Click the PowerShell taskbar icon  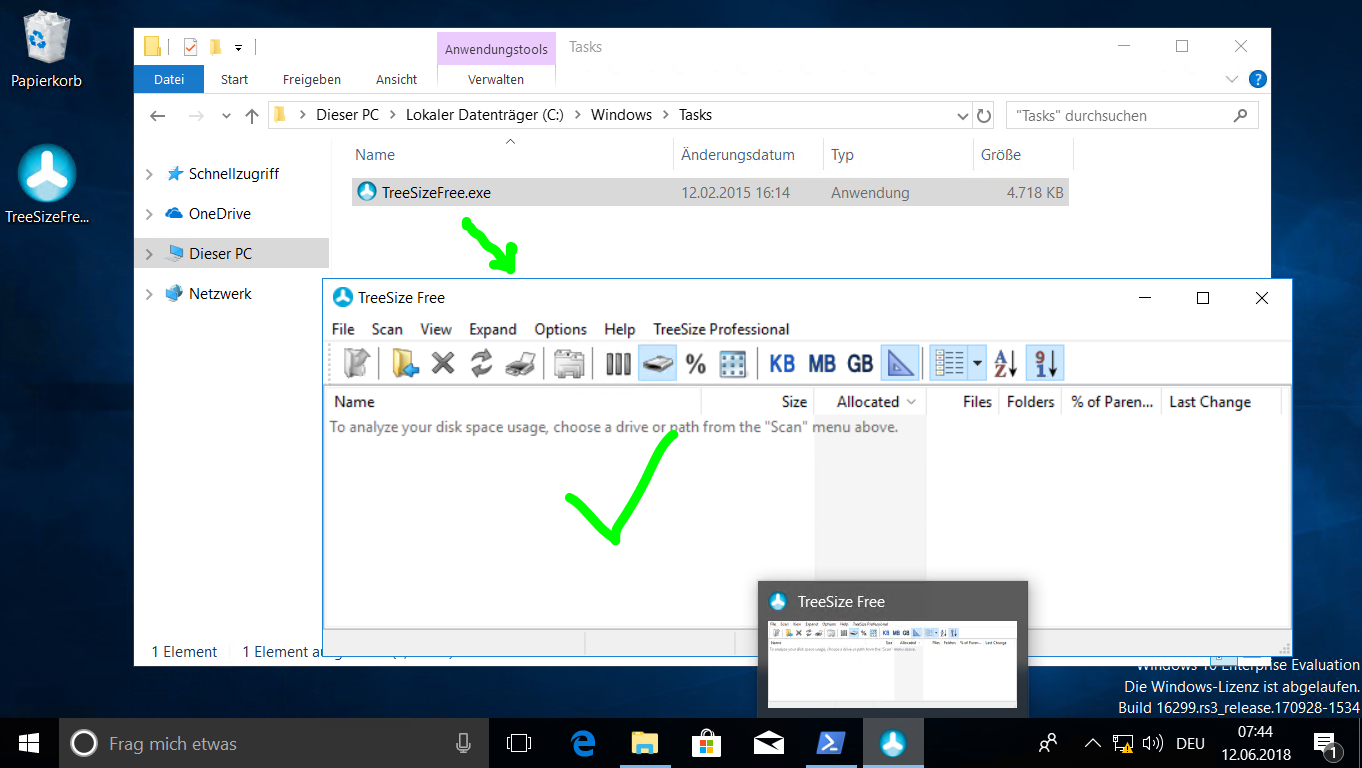[832, 743]
